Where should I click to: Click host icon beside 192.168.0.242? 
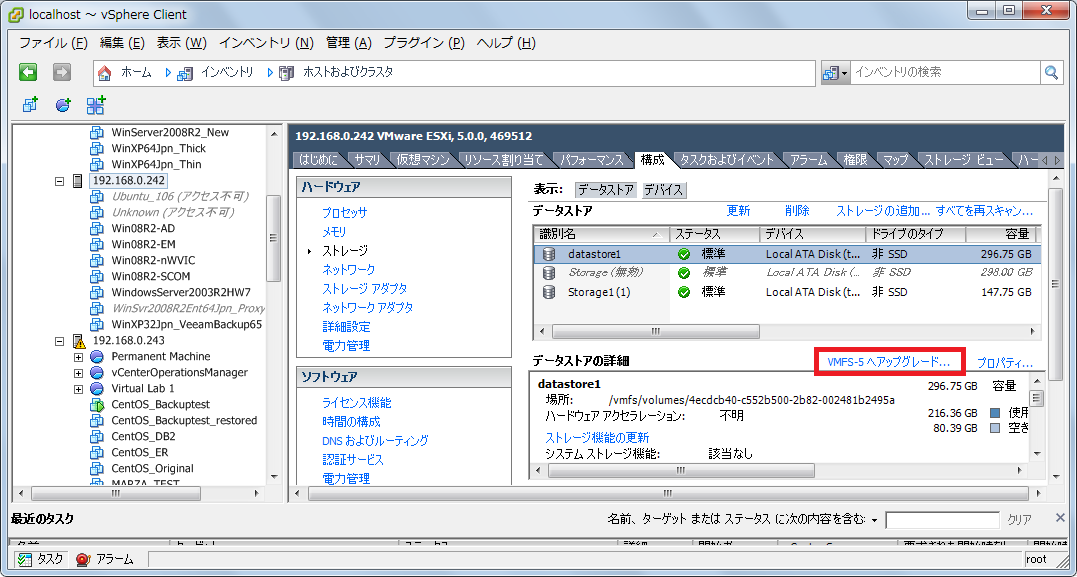78,181
